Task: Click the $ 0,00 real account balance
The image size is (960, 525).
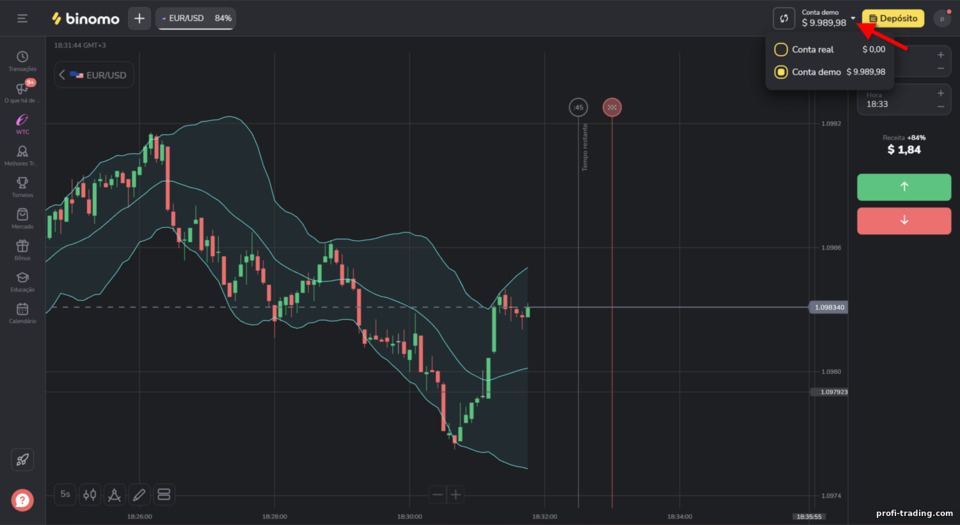Action: pyautogui.click(x=874, y=50)
